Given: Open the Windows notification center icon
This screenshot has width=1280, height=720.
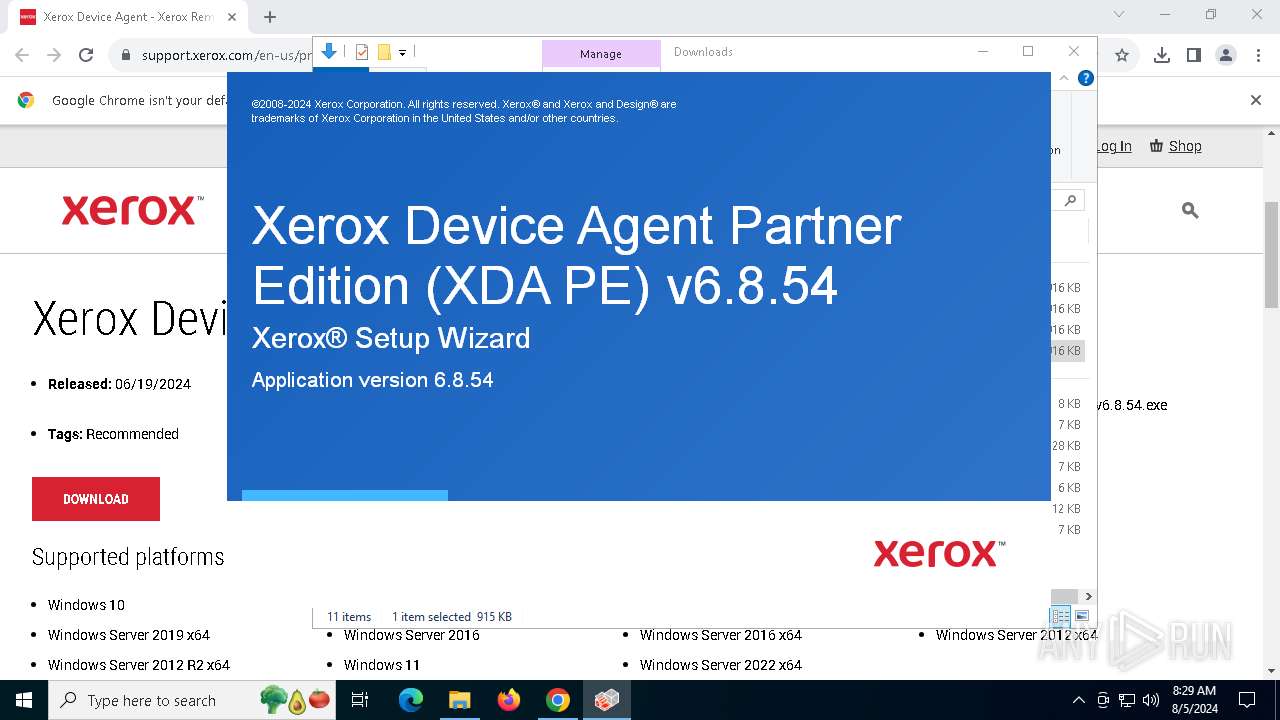Looking at the screenshot, I should click(x=1247, y=700).
